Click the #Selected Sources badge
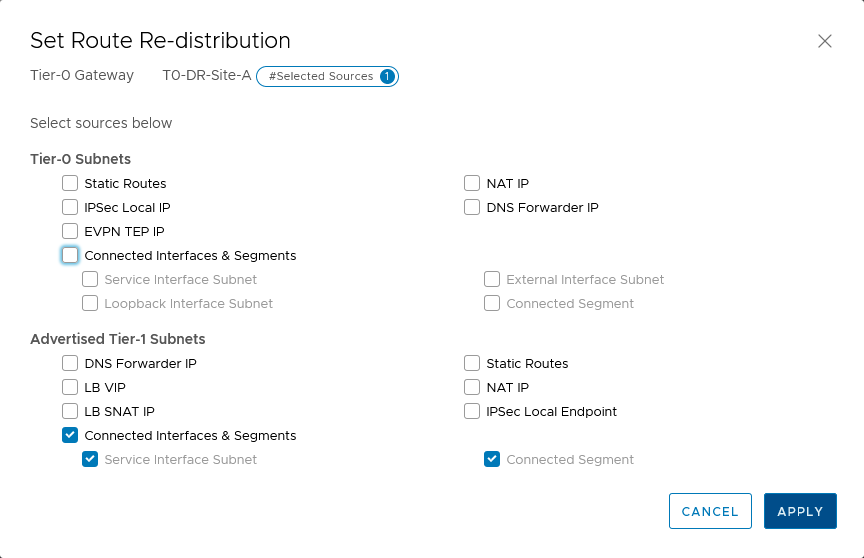 (x=327, y=77)
